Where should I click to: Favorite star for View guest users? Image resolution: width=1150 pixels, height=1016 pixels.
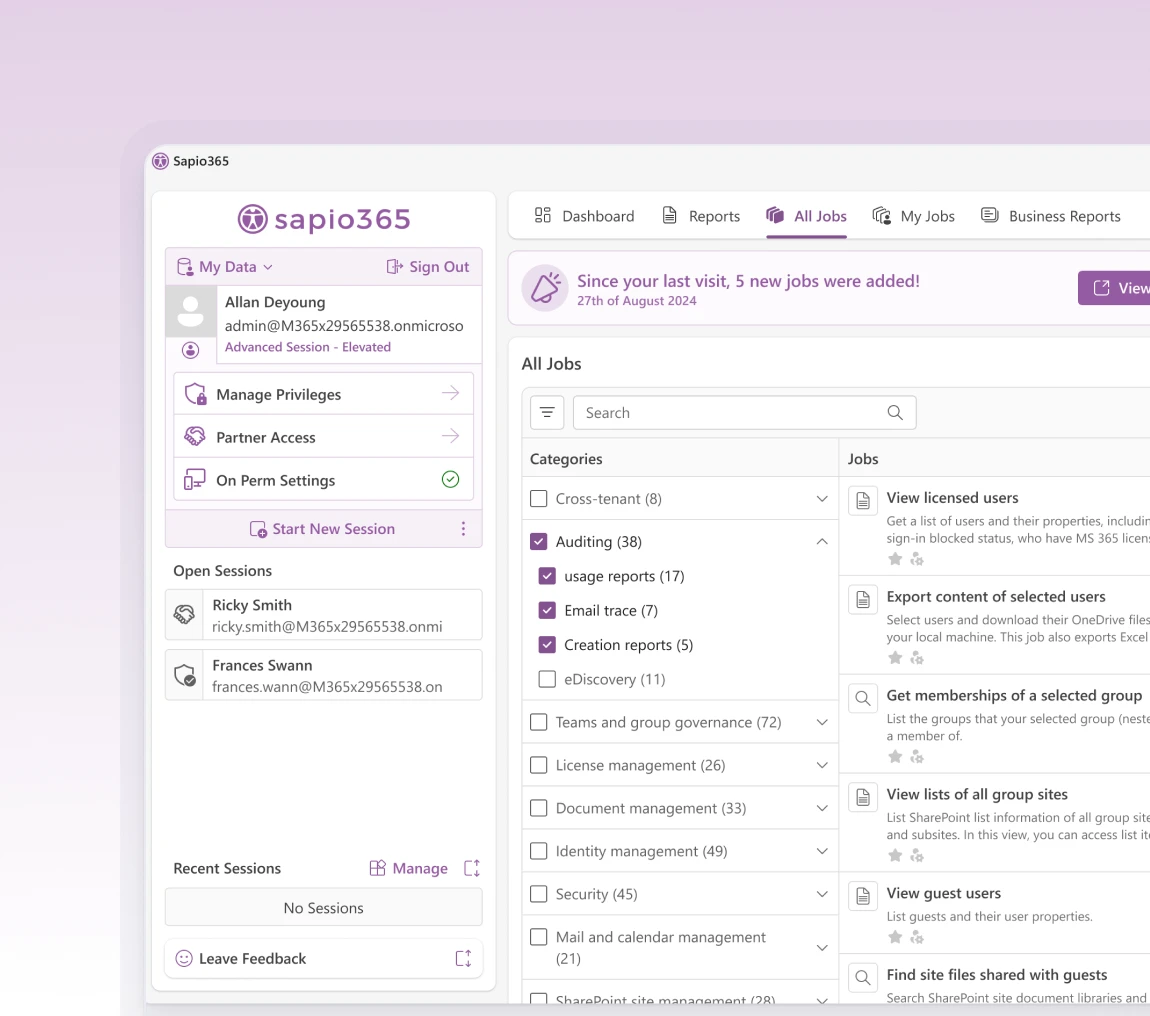tap(895, 937)
